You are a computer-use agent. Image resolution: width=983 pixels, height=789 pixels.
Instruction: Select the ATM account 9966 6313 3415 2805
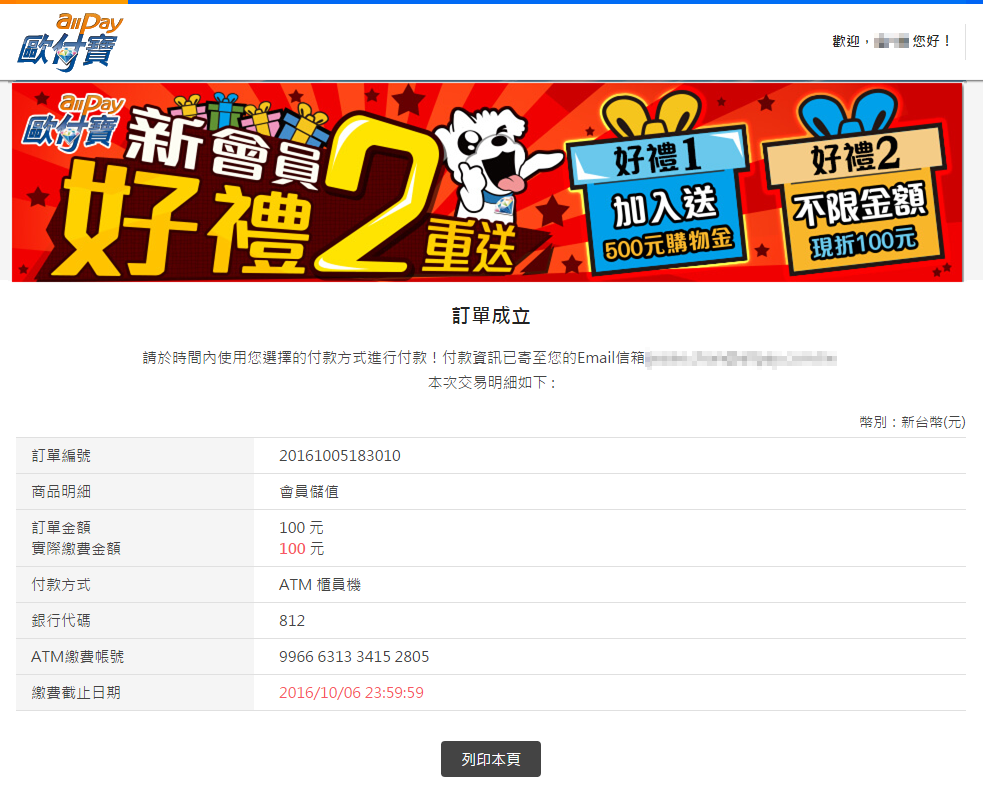coord(354,657)
